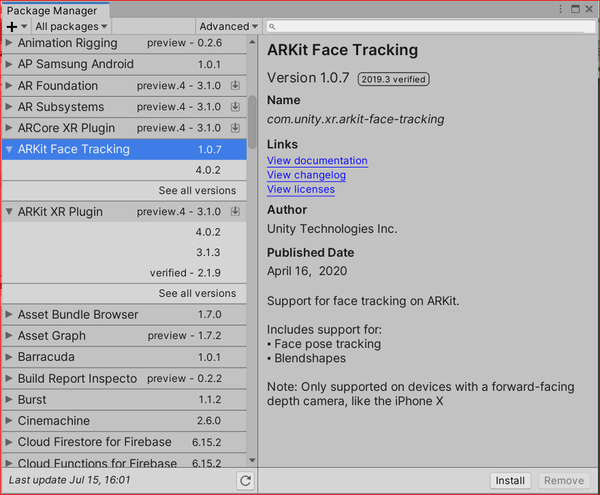Click com.unity.xr.arkit-face-tracking name text

pos(355,119)
